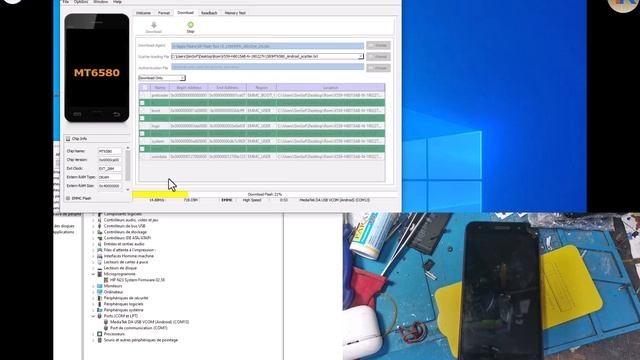Select the Download tab

(185, 13)
